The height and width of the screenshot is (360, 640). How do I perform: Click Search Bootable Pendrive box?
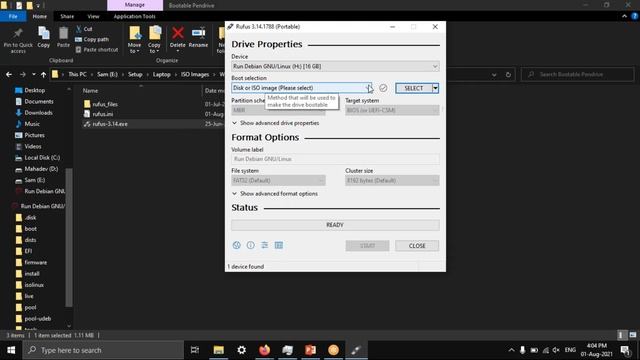[578, 74]
